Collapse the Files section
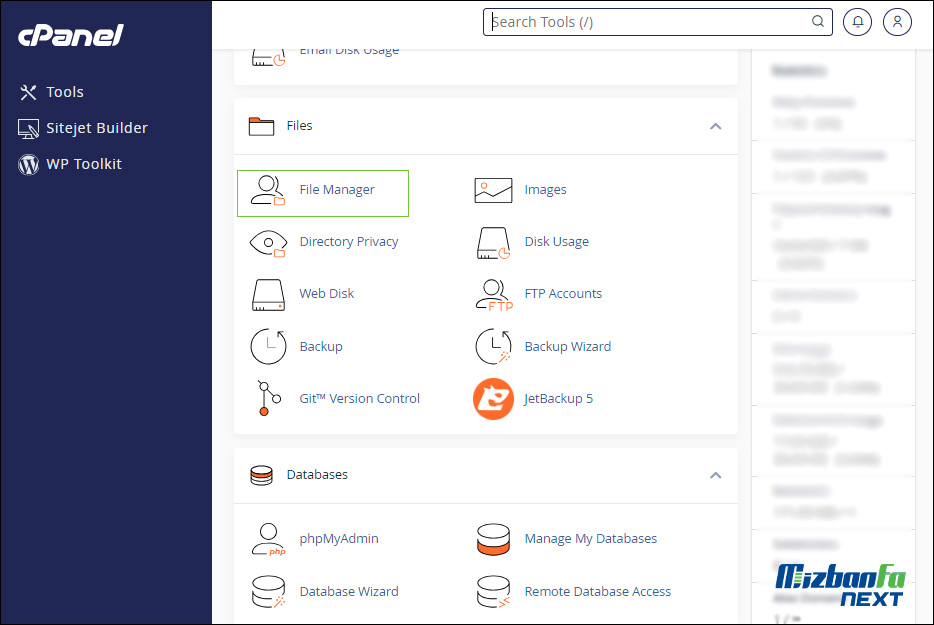This screenshot has height=625, width=934. click(x=715, y=126)
